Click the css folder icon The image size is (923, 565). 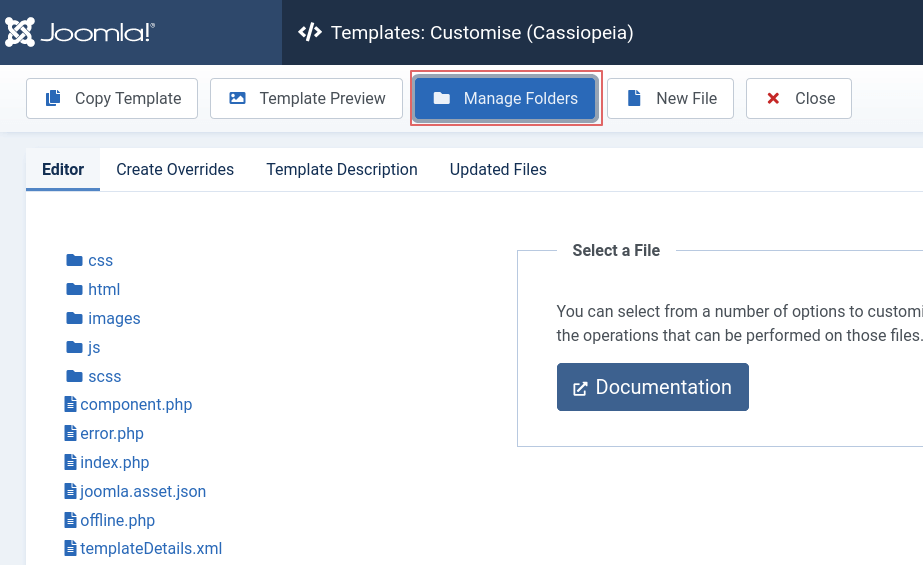click(x=74, y=260)
